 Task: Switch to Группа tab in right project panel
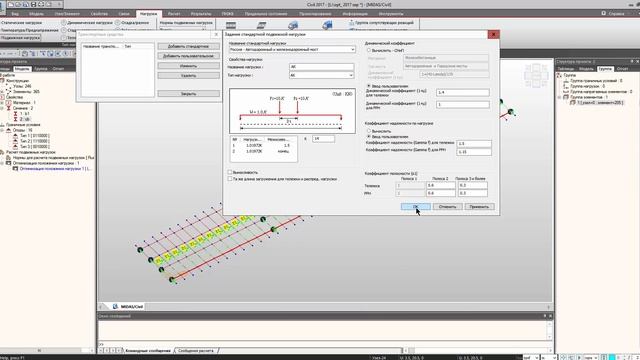[x=605, y=69]
